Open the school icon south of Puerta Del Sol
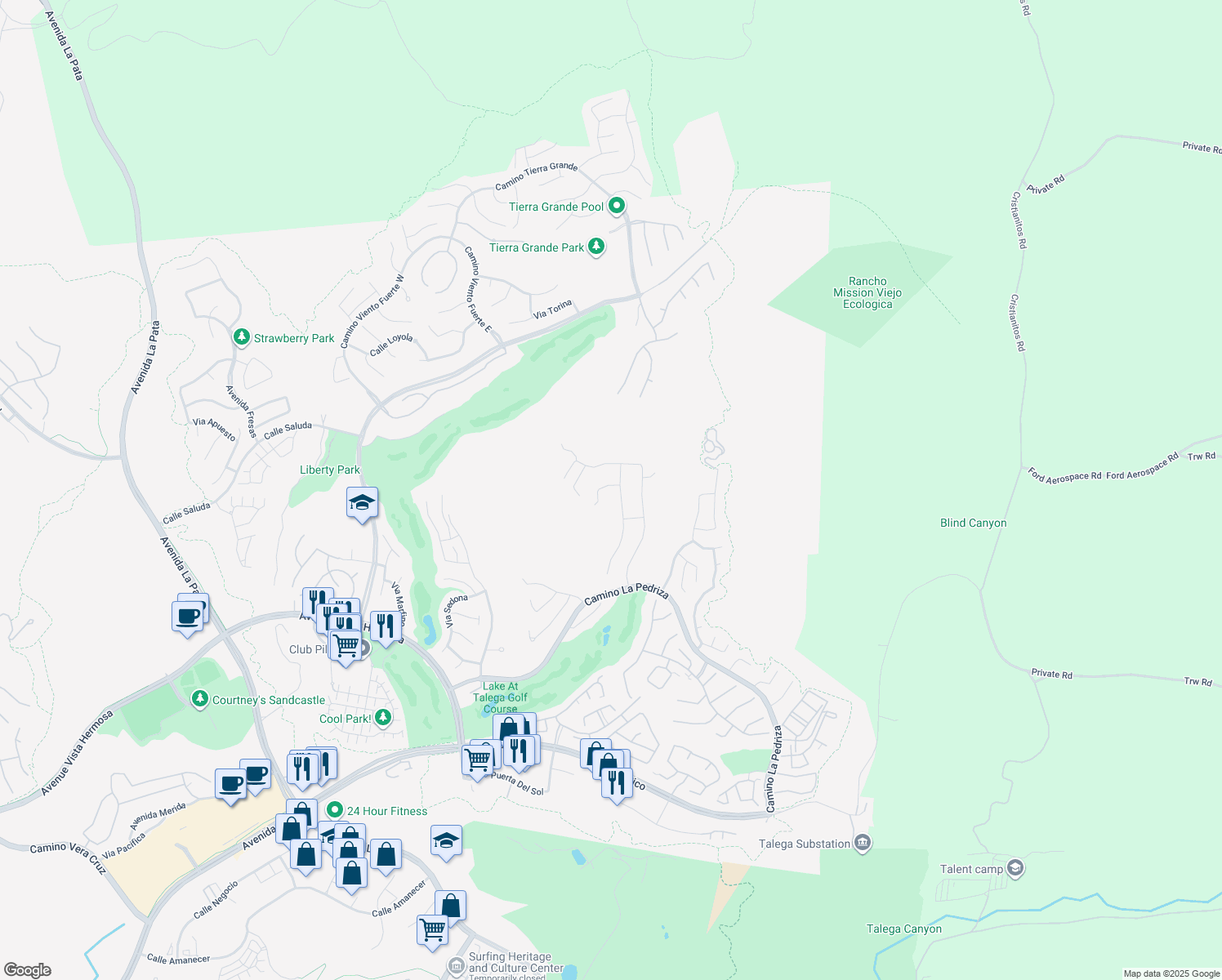 (x=446, y=842)
